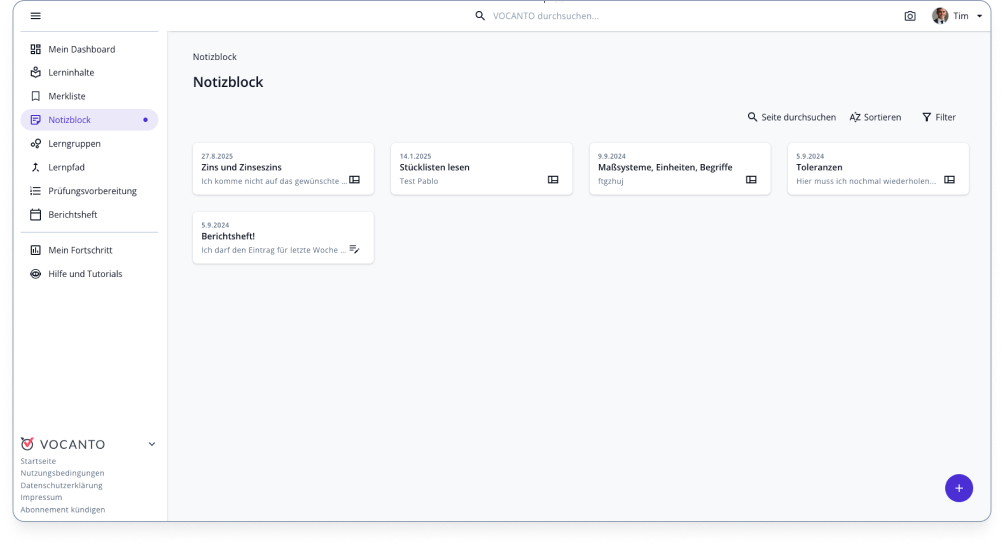
Task: Click the Lerngruppen sidebar icon
Action: tap(36, 144)
